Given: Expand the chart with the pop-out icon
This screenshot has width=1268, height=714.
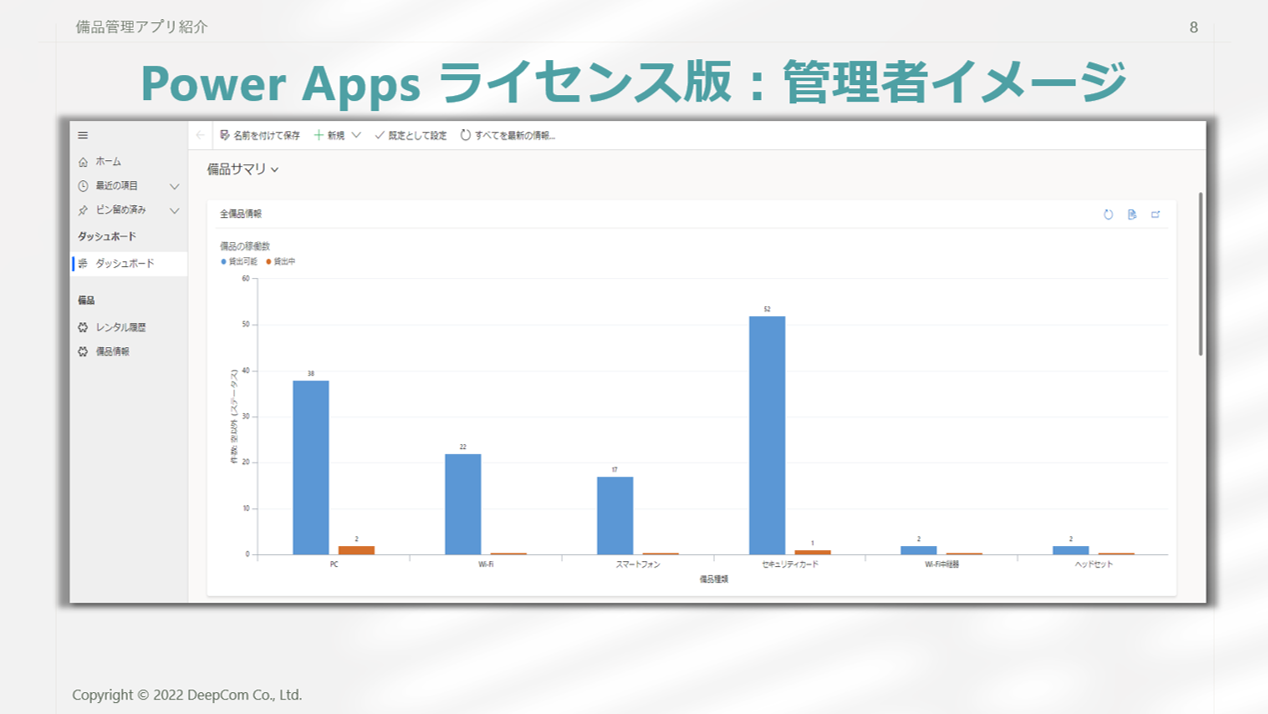Looking at the screenshot, I should click(1156, 215).
